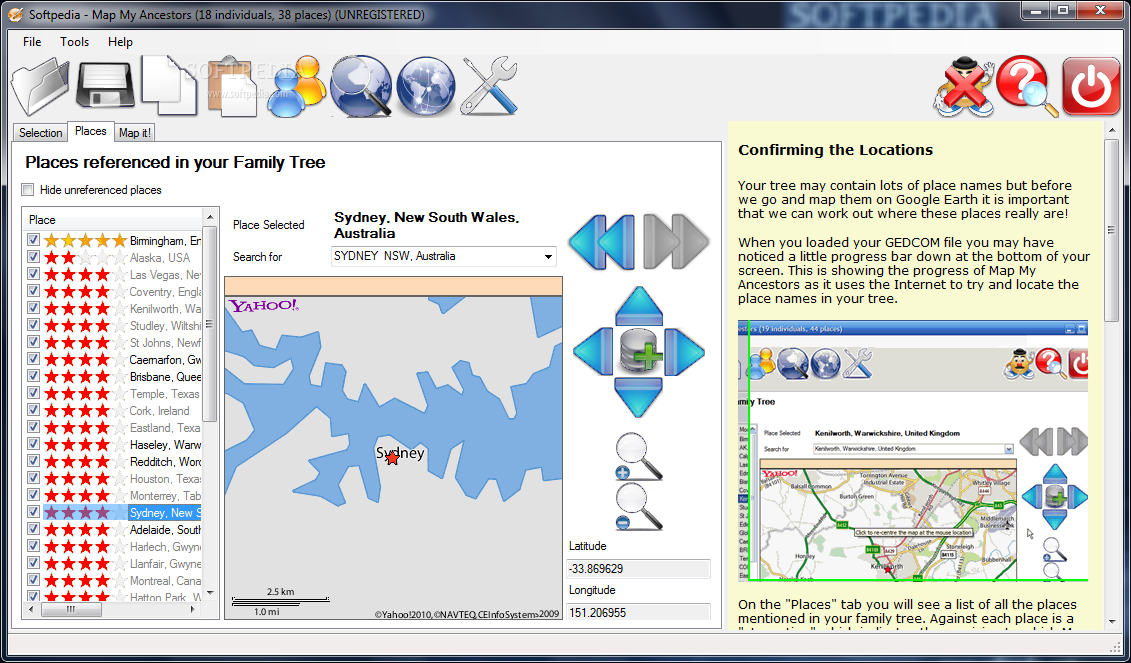Viewport: 1131px width, 663px height.
Task: Uncheck the Coventry place checkbox
Action: [32, 291]
